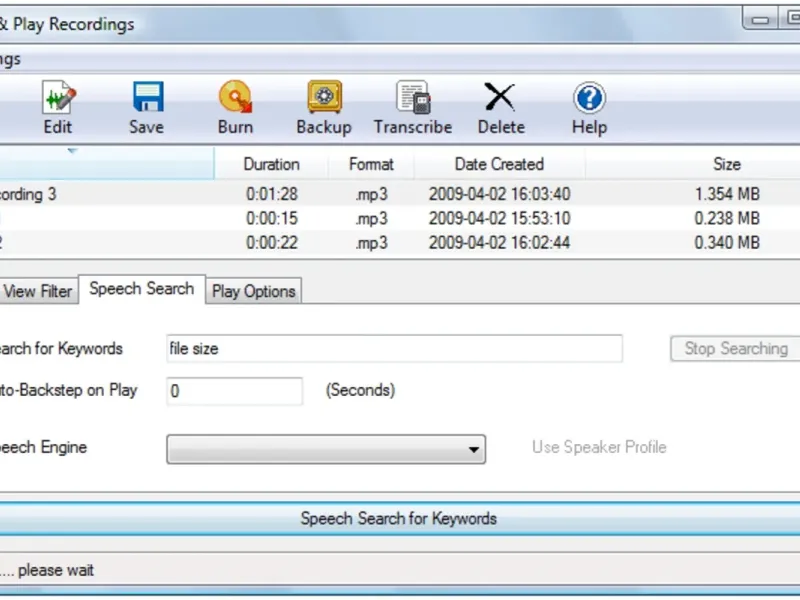Click the Save floppy disk icon

pos(147,97)
